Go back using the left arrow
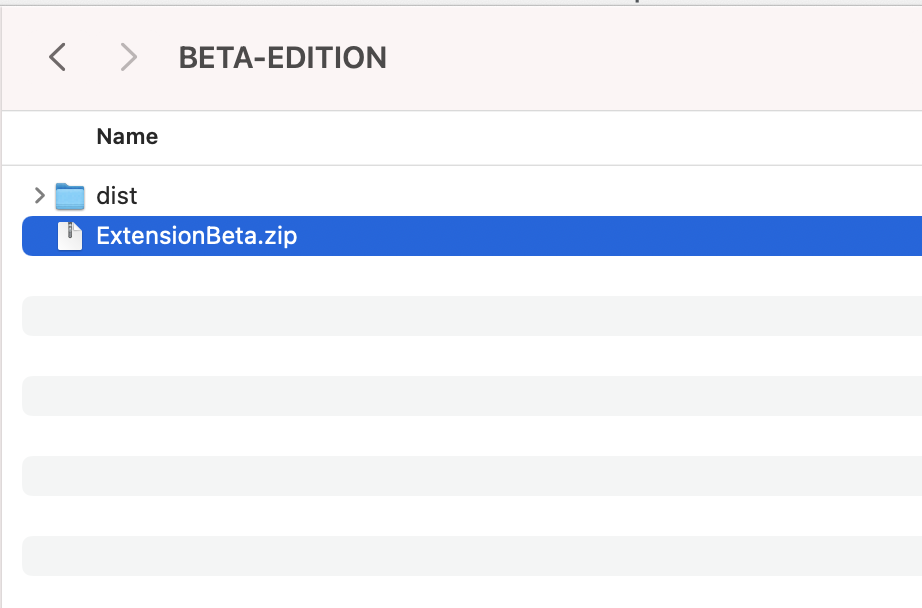This screenshot has height=608, width=922. click(x=57, y=57)
